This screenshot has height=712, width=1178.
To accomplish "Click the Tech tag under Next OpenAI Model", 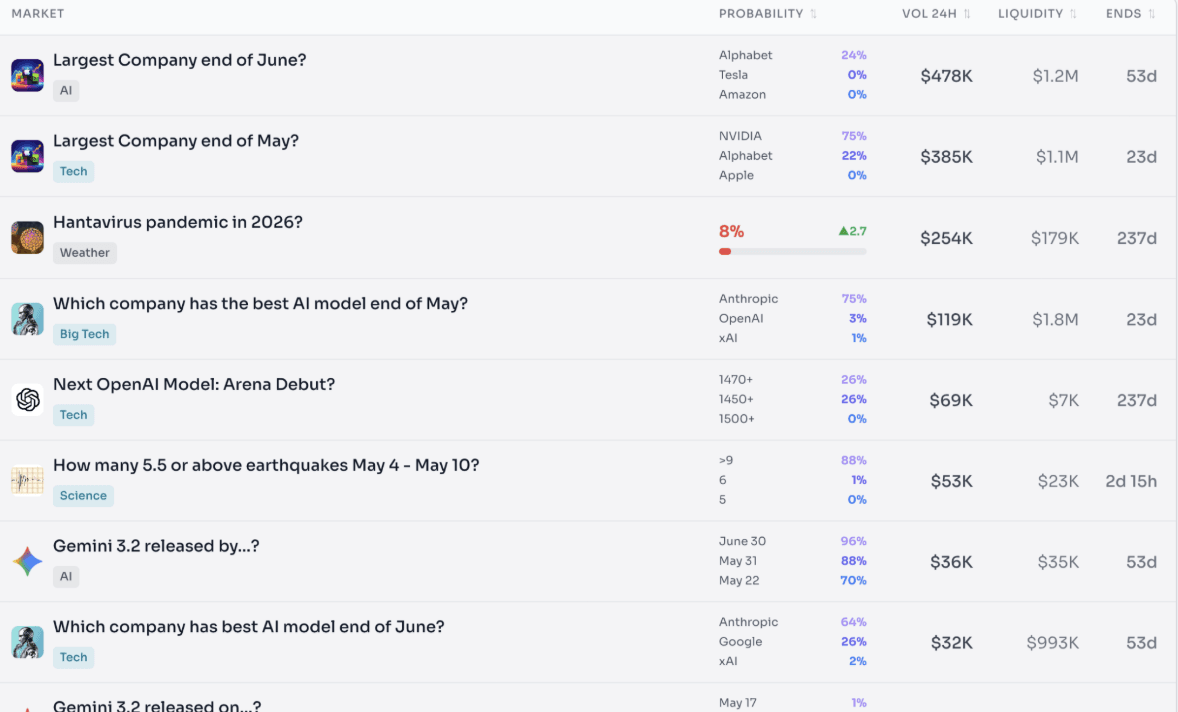I will pos(74,415).
